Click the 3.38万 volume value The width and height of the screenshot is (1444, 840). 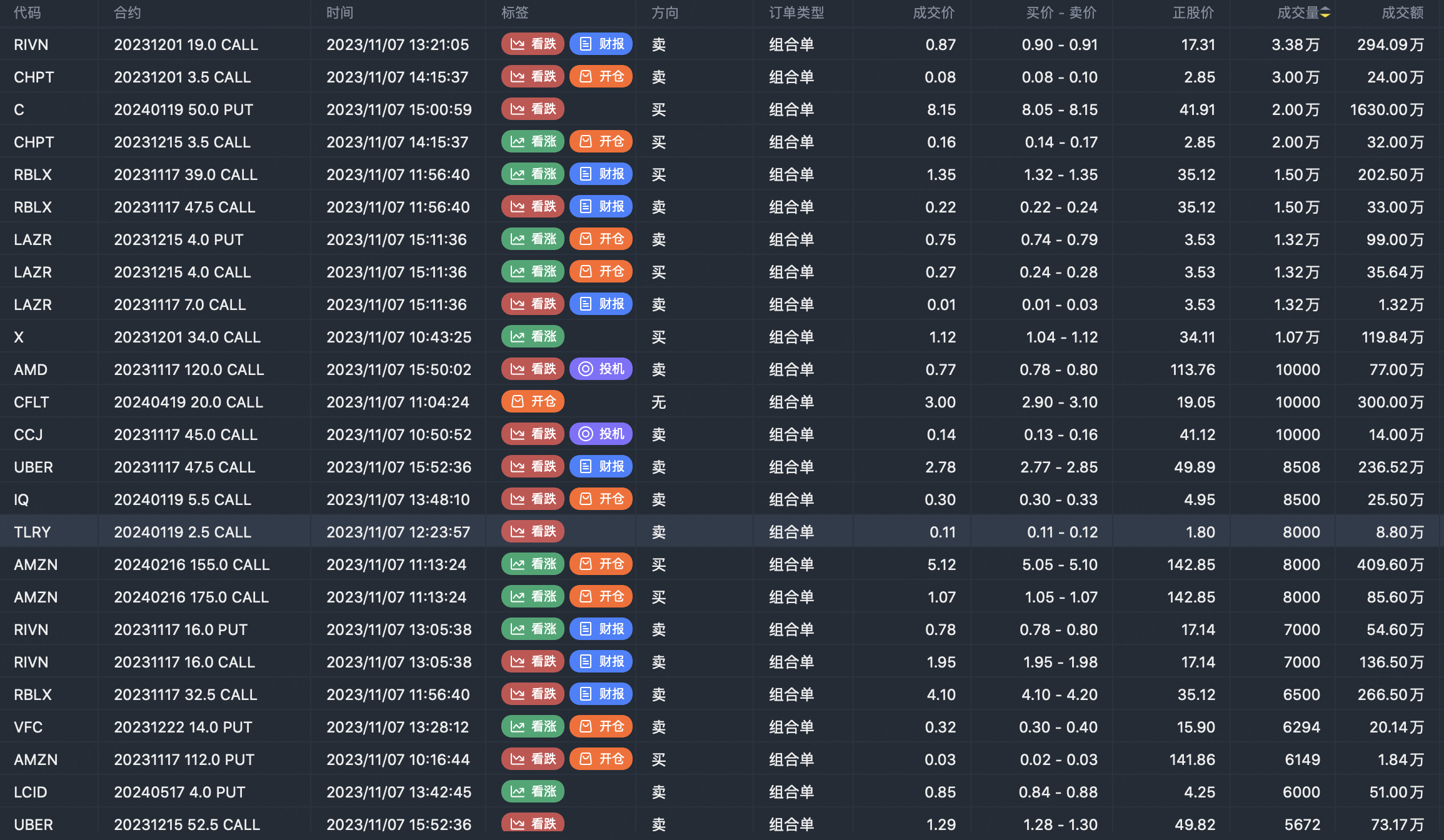pyautogui.click(x=1296, y=45)
